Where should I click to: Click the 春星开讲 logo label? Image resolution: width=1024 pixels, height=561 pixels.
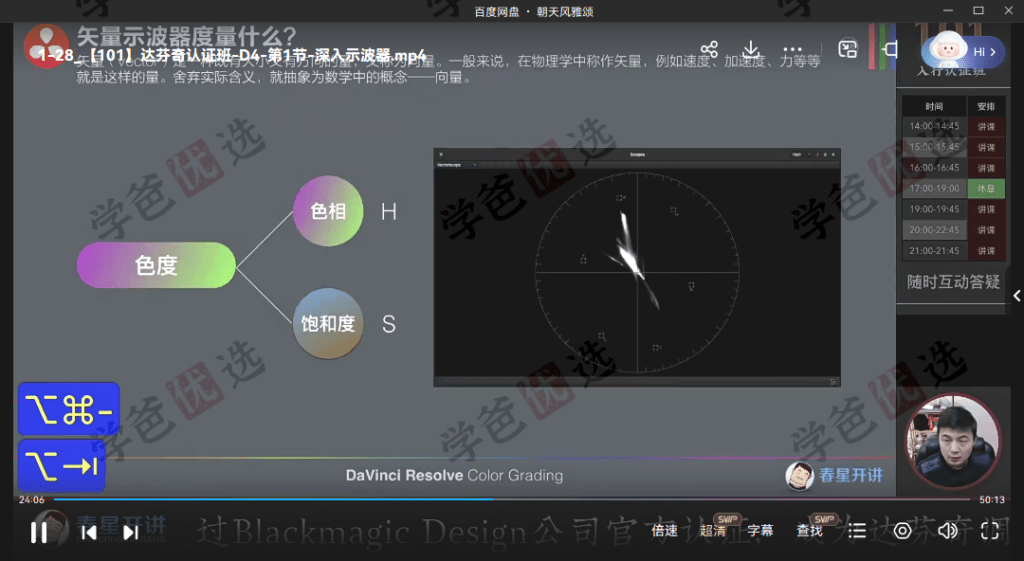[x=834, y=475]
